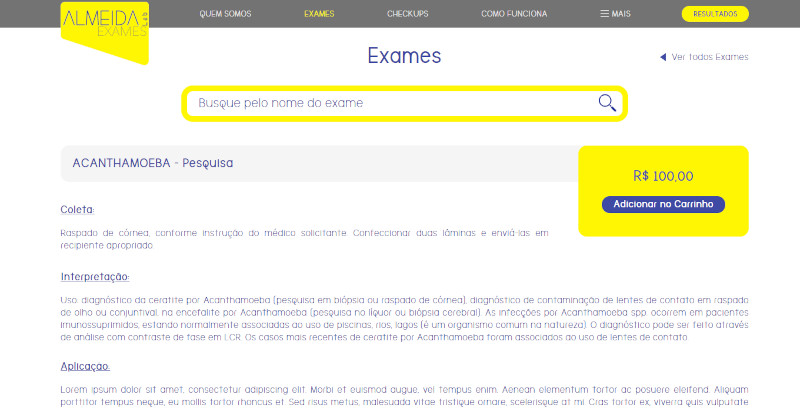
Task: Click the left arrow before Ver todos Exames
Action: [662, 57]
